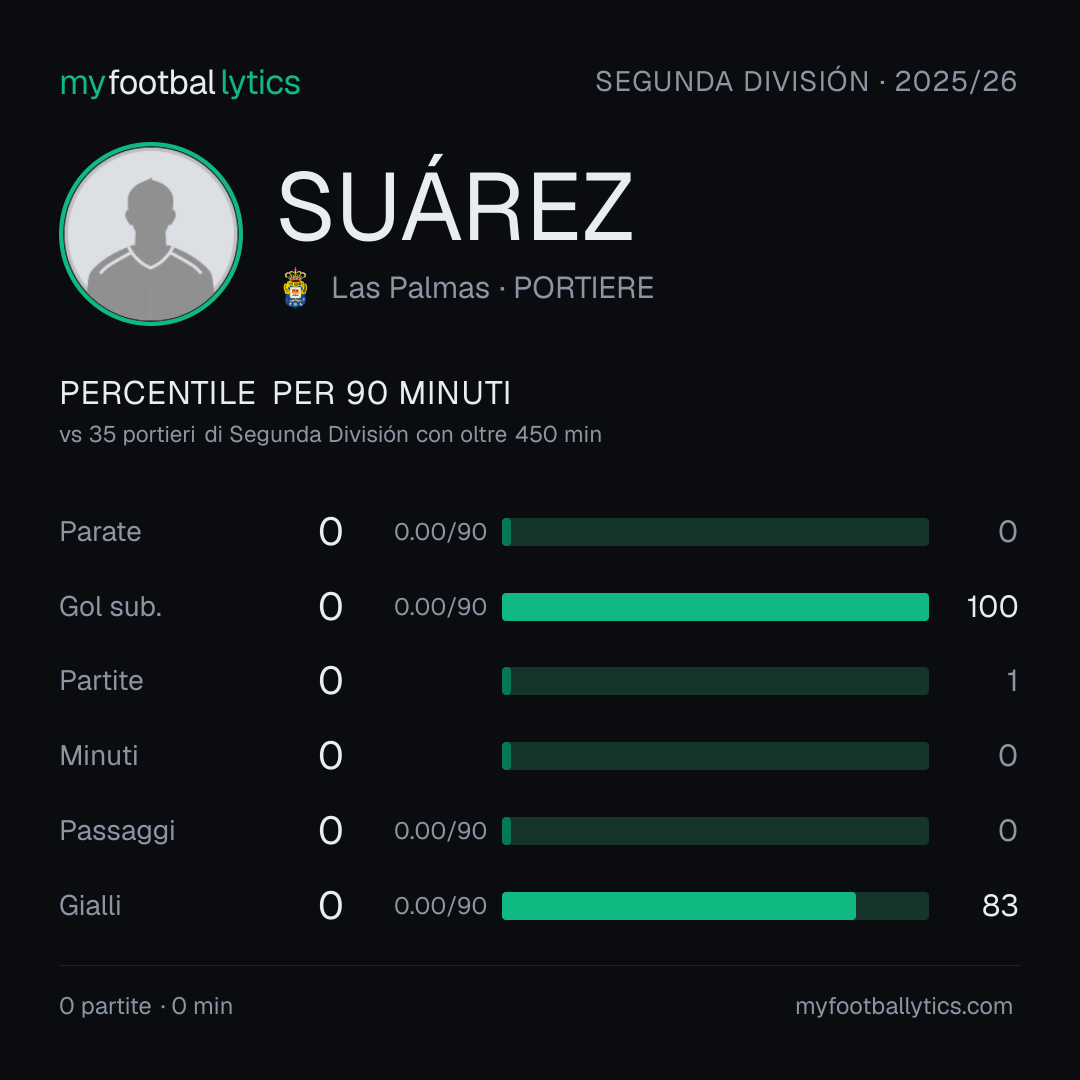Click the Segunda División 2025/26 label
The width and height of the screenshot is (1080, 1080).
[806, 82]
